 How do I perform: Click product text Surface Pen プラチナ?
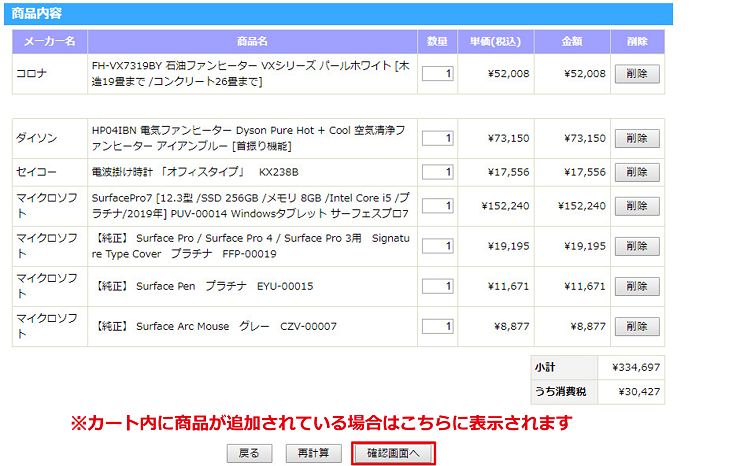click(x=205, y=286)
